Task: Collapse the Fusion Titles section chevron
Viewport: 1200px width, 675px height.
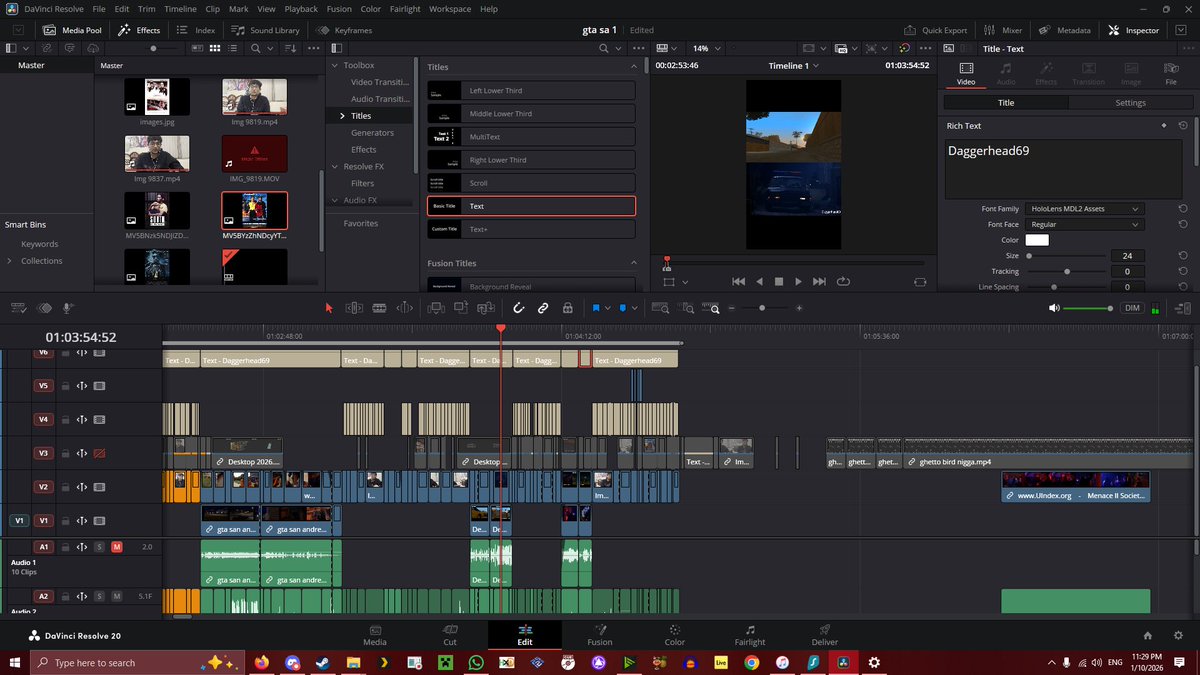Action: coord(633,263)
